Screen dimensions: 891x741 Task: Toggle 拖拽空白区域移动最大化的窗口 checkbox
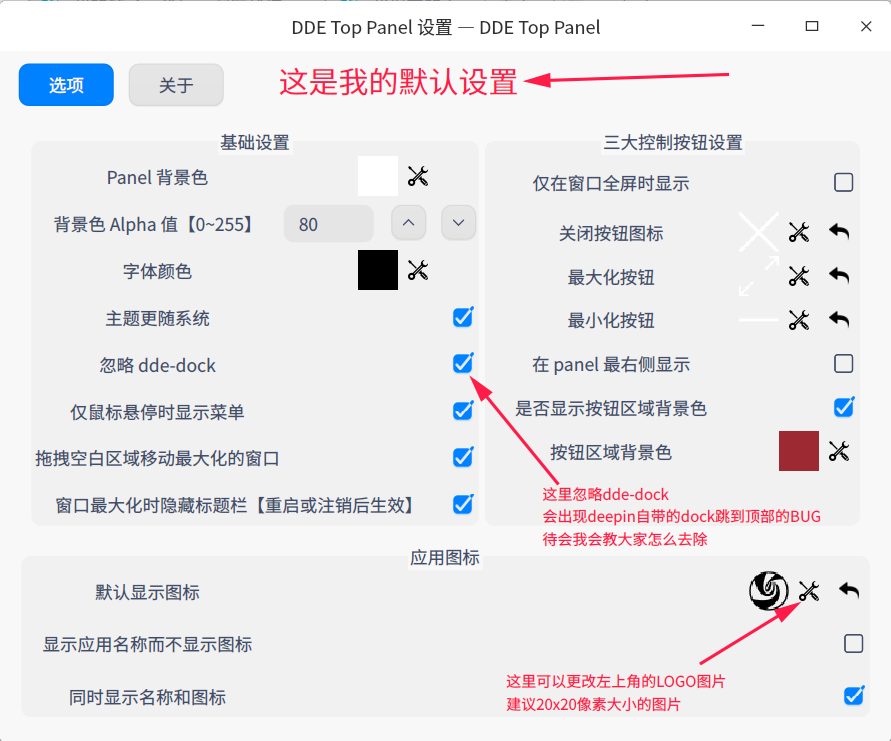[x=463, y=457]
